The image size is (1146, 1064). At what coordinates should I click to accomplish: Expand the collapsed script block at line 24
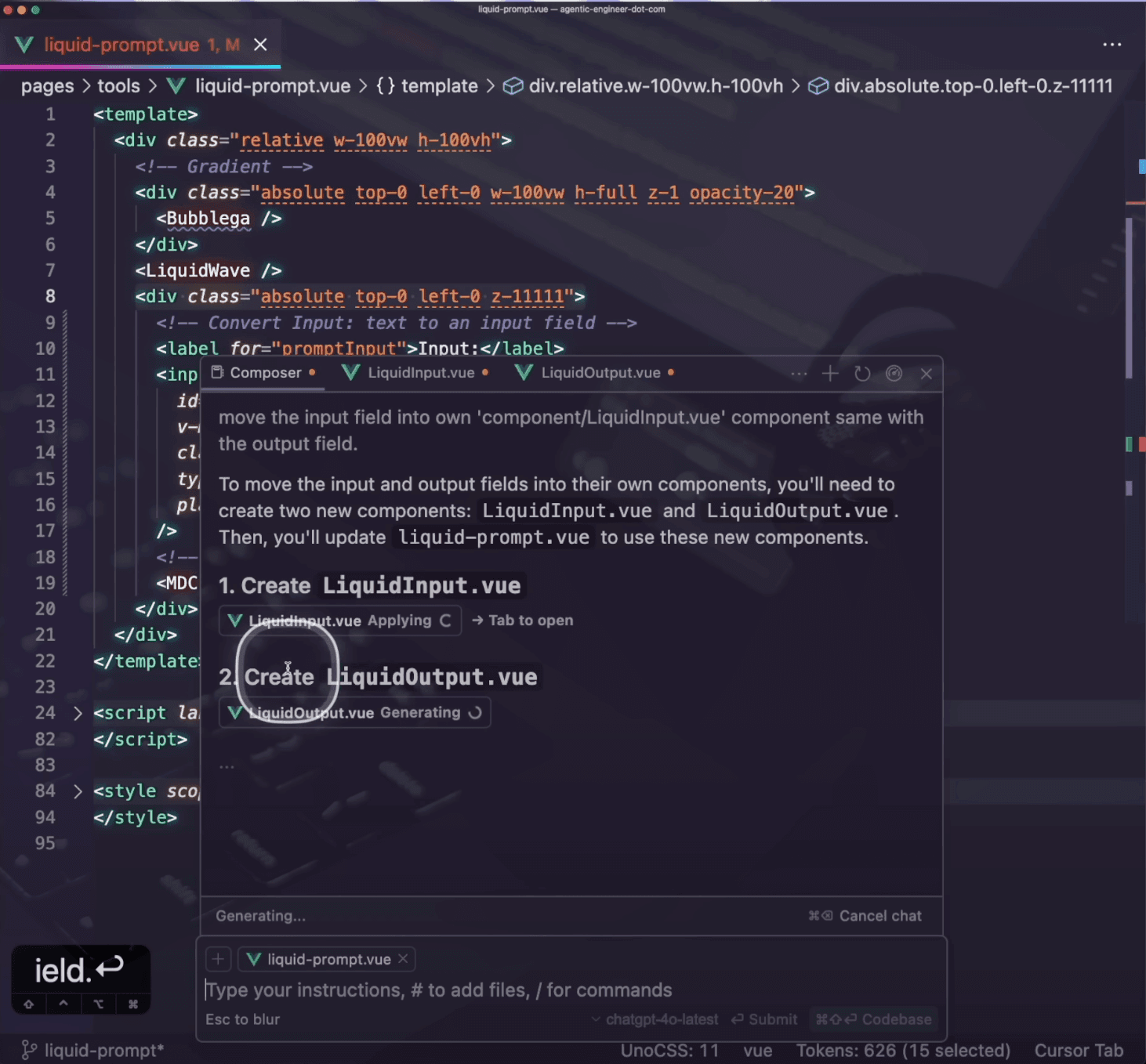click(x=77, y=713)
